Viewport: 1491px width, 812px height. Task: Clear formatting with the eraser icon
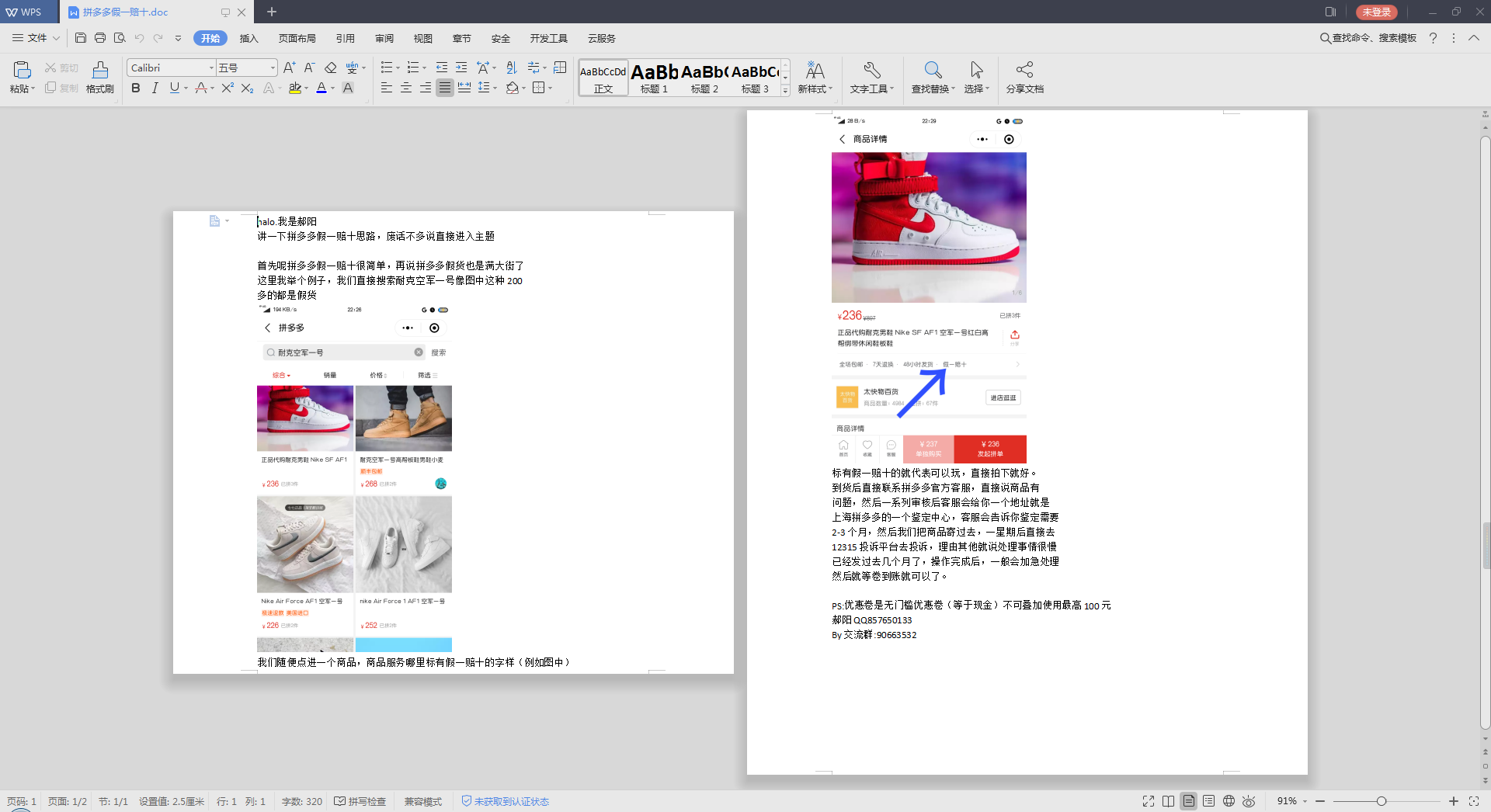[x=331, y=68]
